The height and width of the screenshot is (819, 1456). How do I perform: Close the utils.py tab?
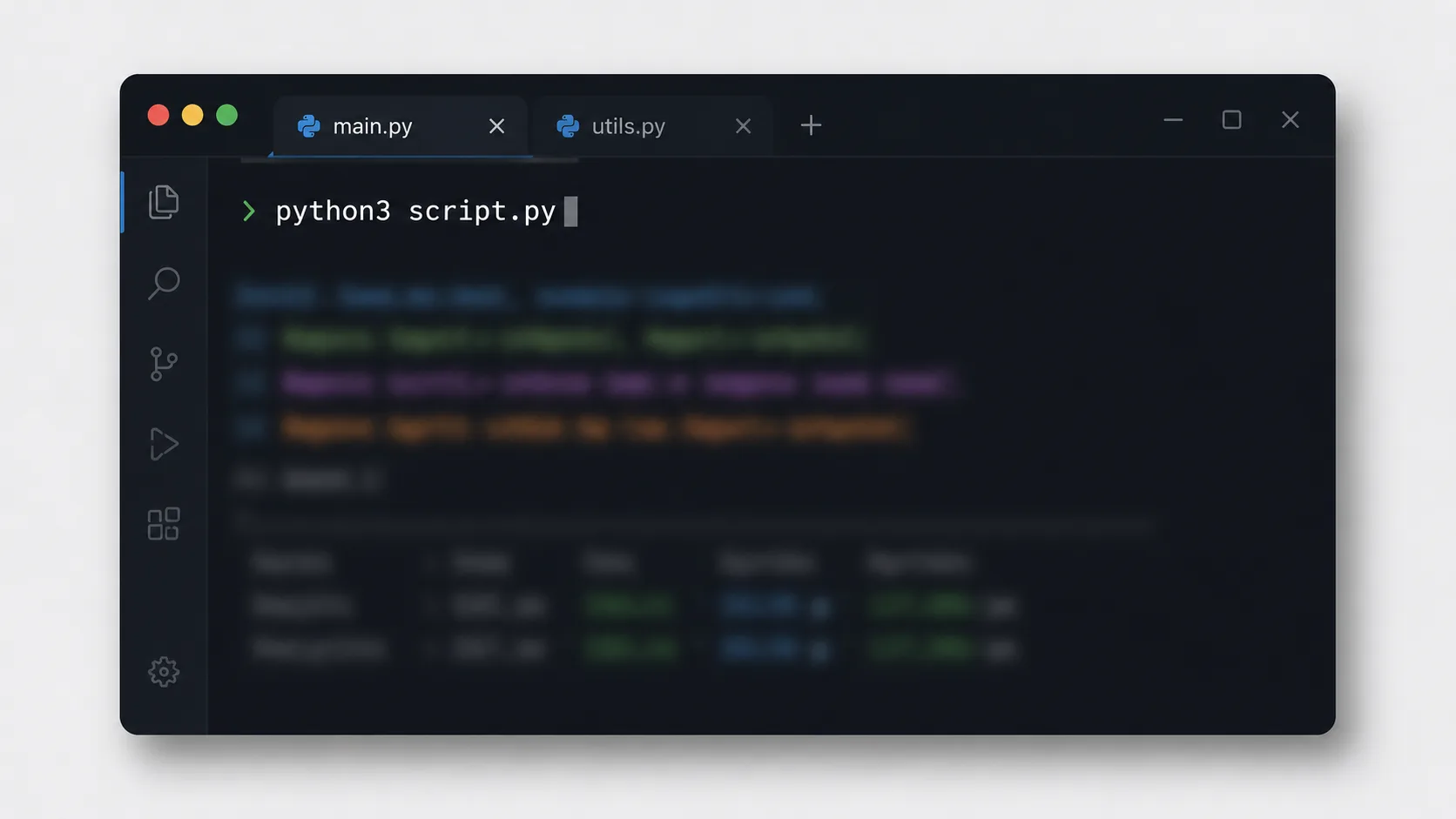743,126
